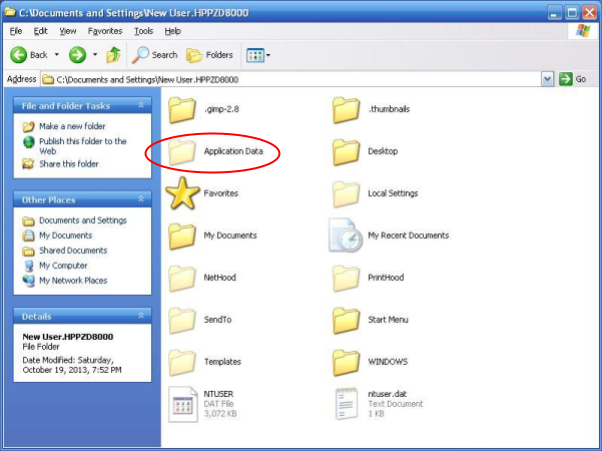The height and width of the screenshot is (451, 602).
Task: Open the View menu
Action: coord(68,31)
